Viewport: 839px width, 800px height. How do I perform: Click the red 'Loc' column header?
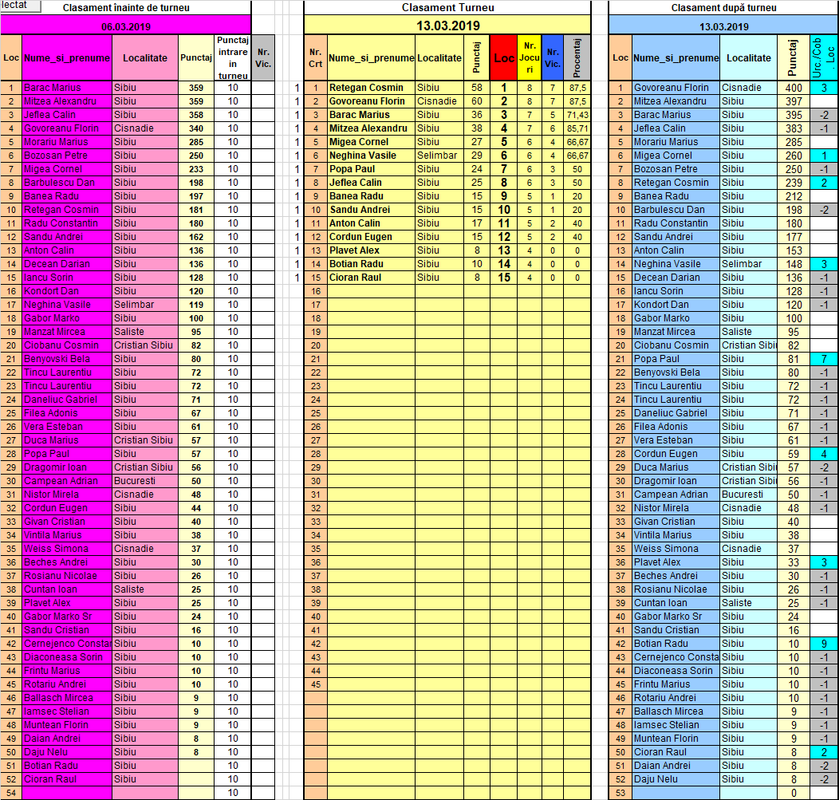[504, 58]
